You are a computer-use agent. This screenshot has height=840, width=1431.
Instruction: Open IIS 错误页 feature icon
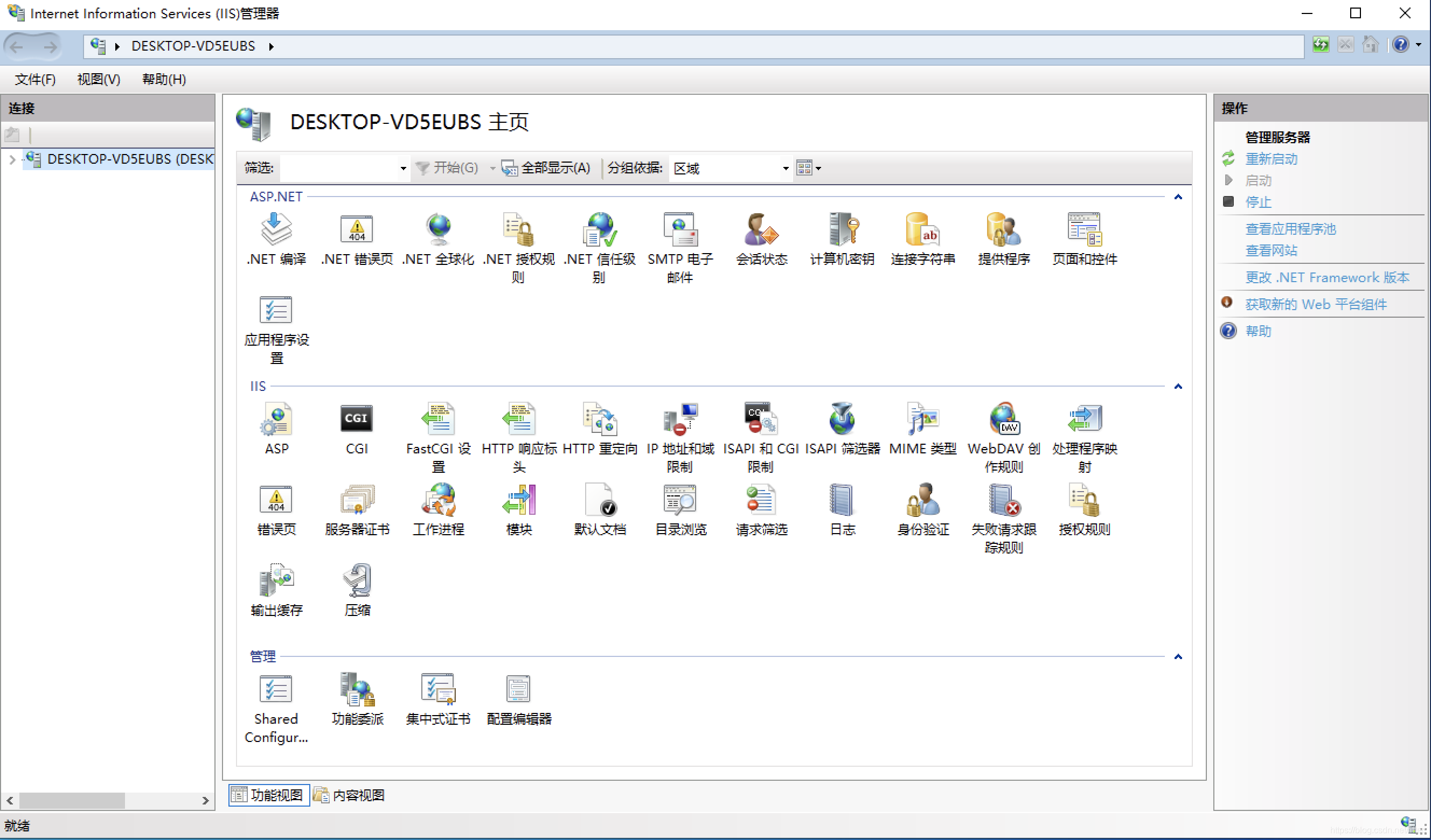[x=276, y=500]
